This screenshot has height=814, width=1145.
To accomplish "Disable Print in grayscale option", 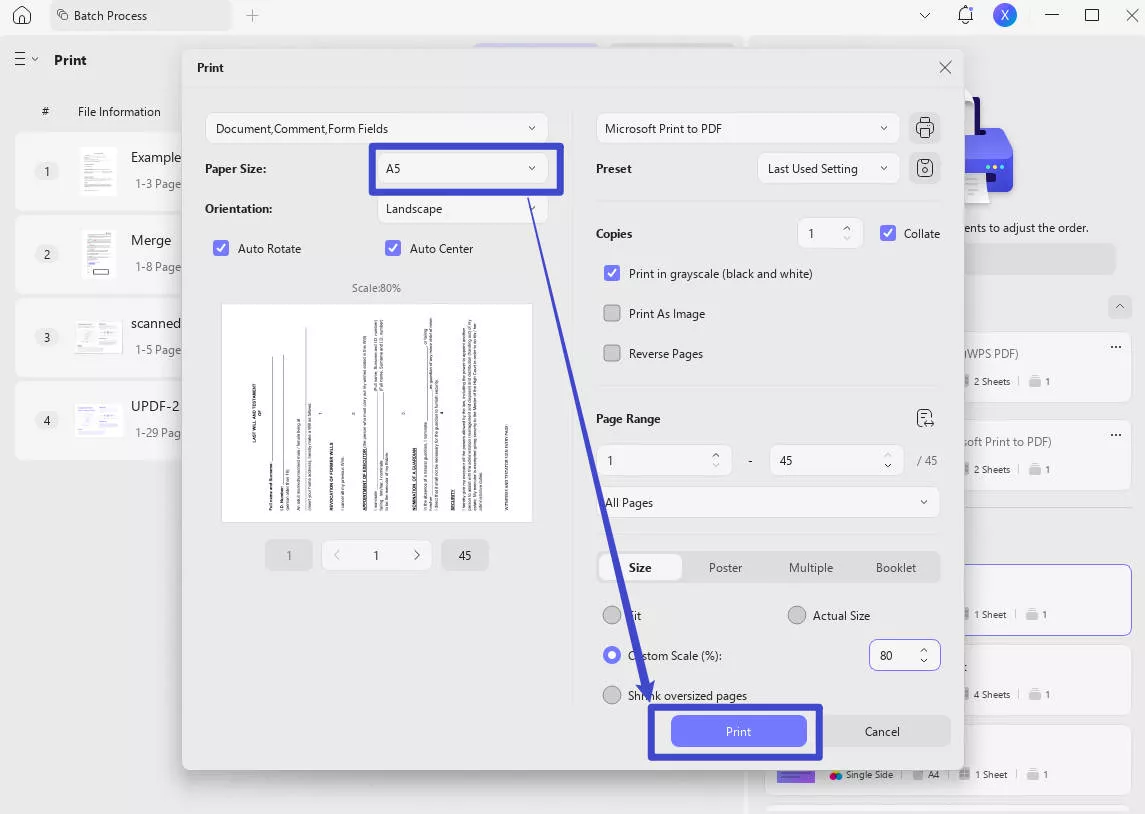I will point(612,273).
